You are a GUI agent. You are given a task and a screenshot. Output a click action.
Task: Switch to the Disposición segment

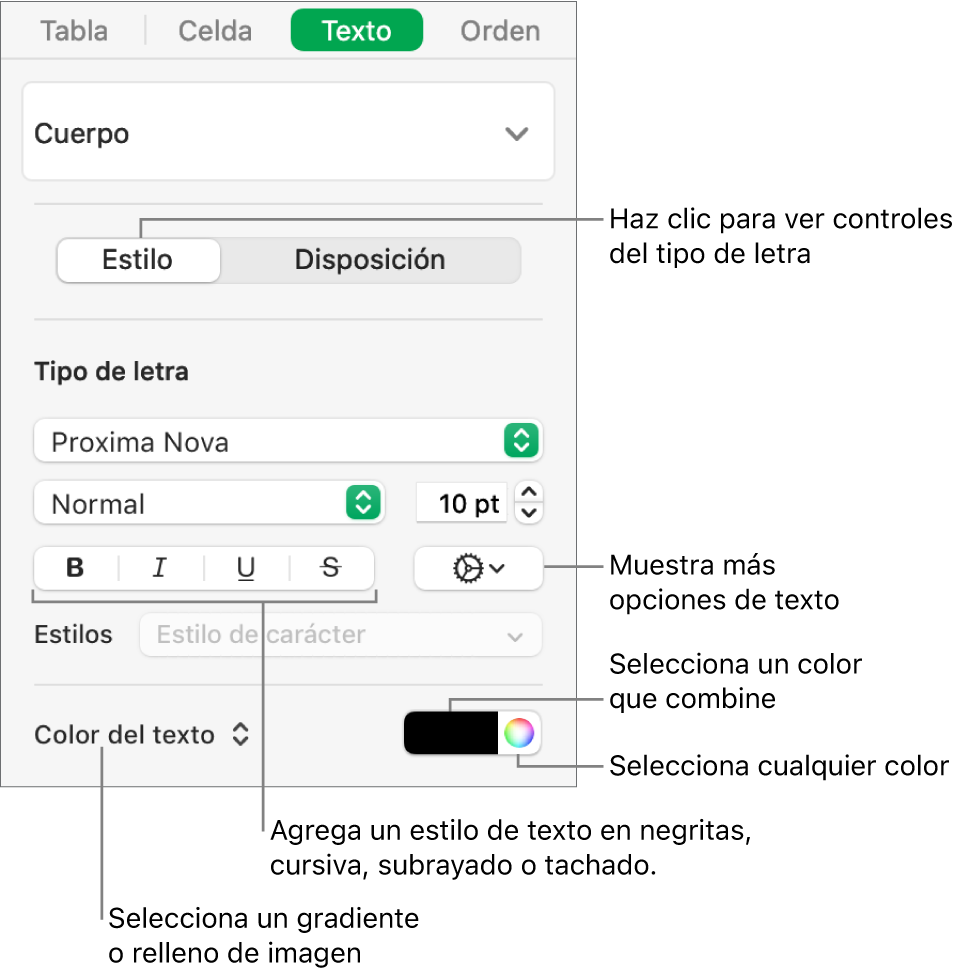tap(370, 260)
